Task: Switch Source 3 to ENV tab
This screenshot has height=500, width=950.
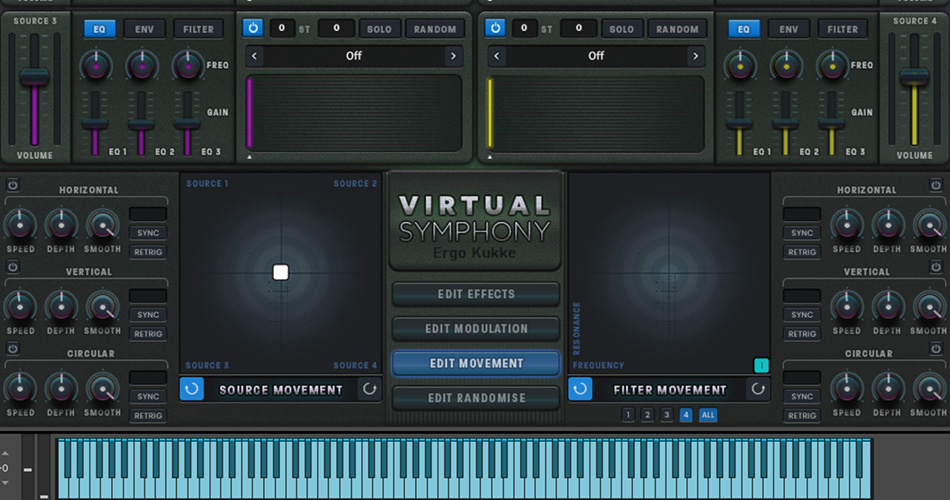Action: 144,29
